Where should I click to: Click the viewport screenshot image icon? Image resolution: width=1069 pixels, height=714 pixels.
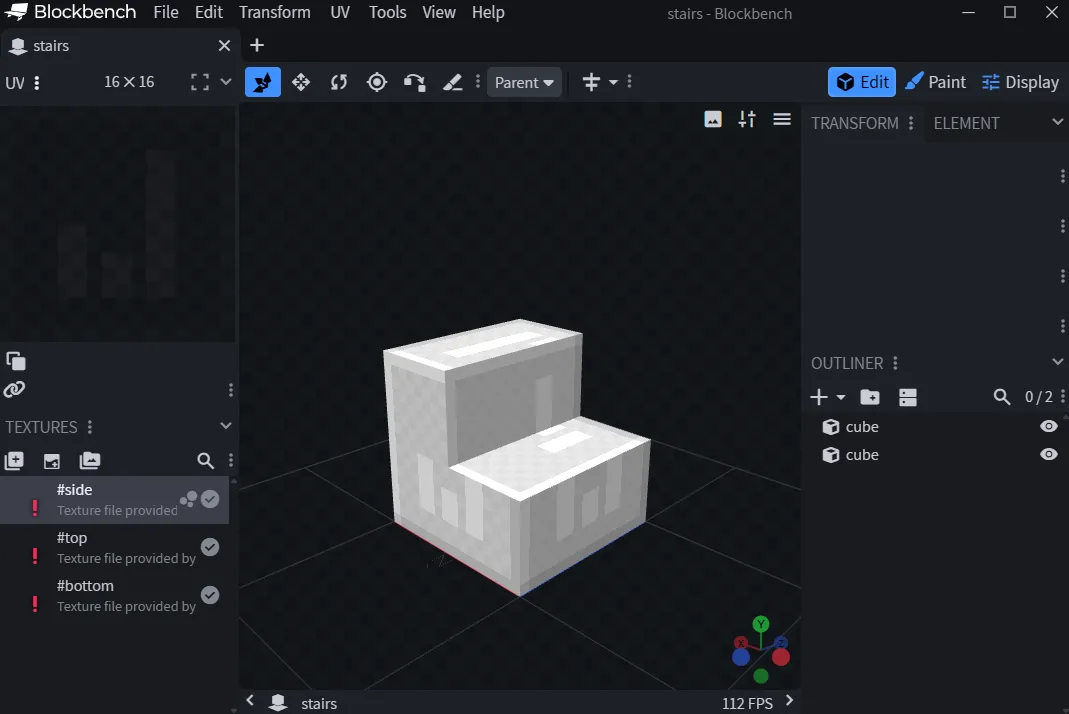tap(713, 120)
